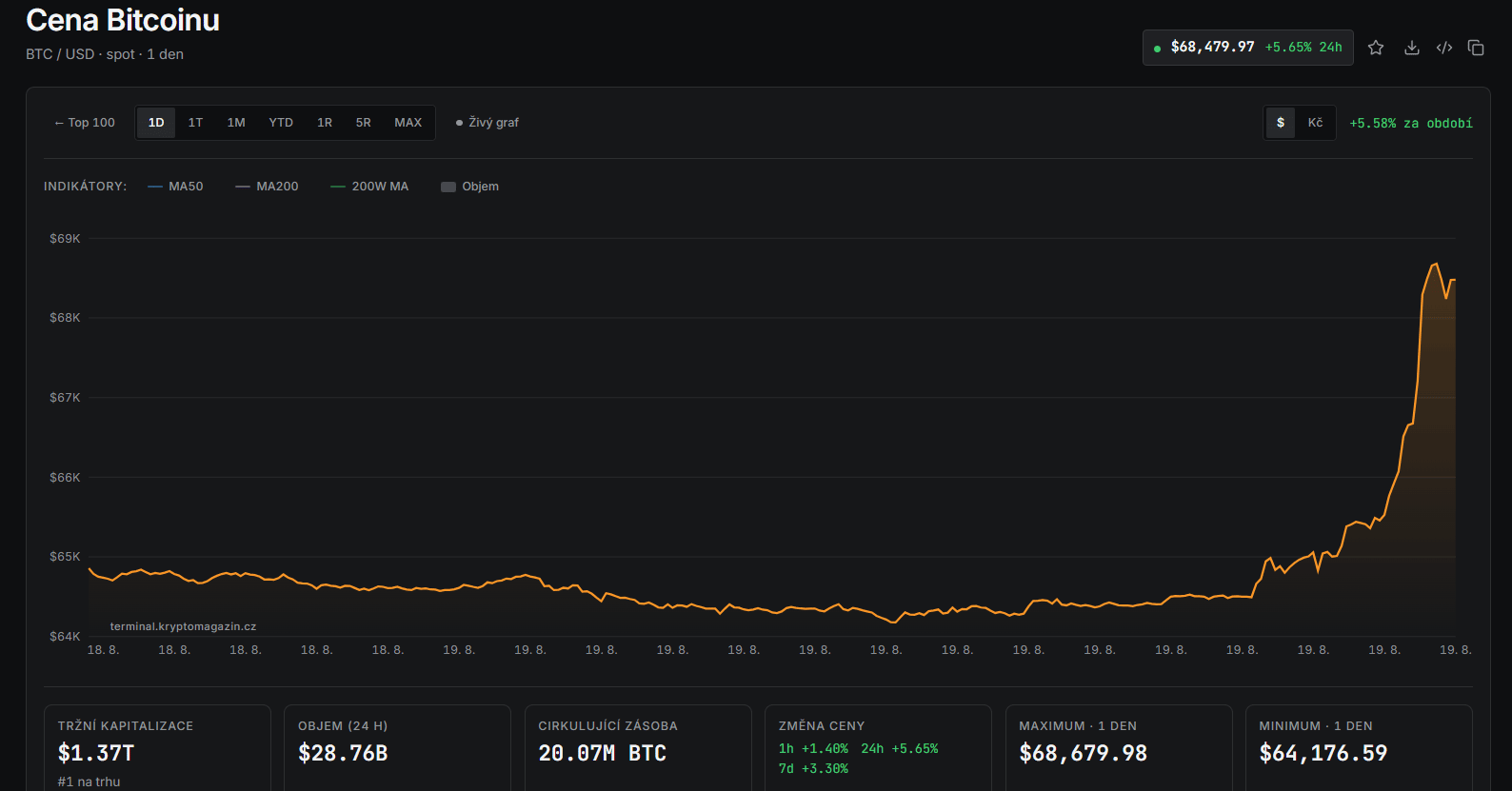Viewport: 1512px width, 791px height.
Task: Toggle the 200W MA indicator
Action: 369,187
